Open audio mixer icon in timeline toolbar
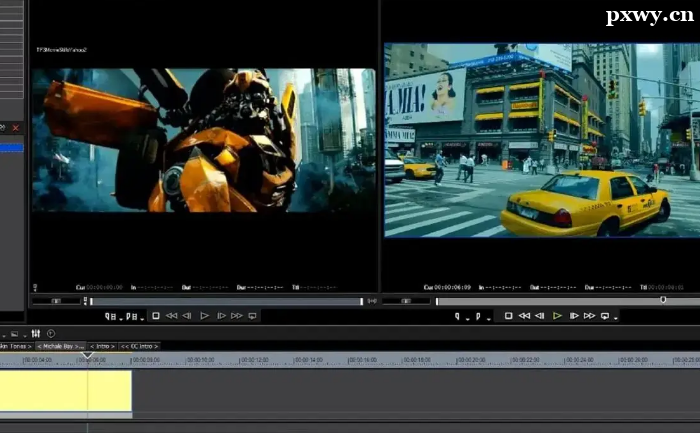 point(36,333)
